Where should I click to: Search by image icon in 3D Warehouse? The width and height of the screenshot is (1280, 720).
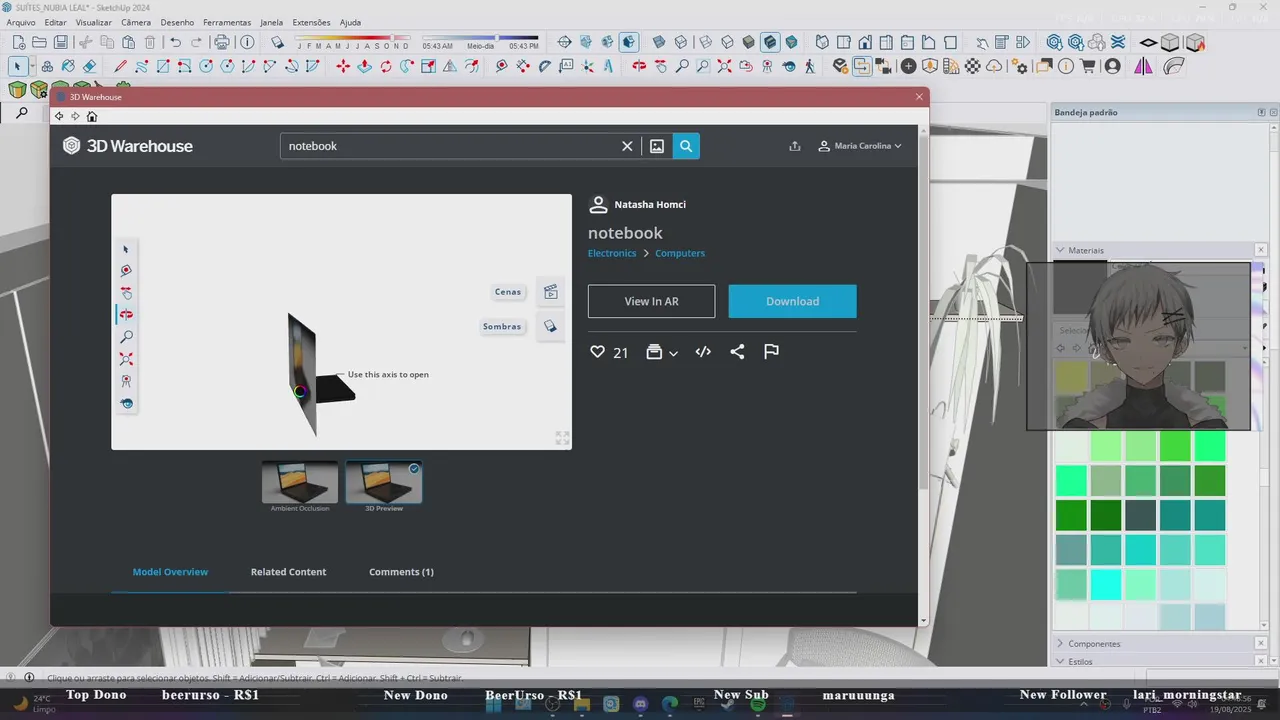pos(657,146)
